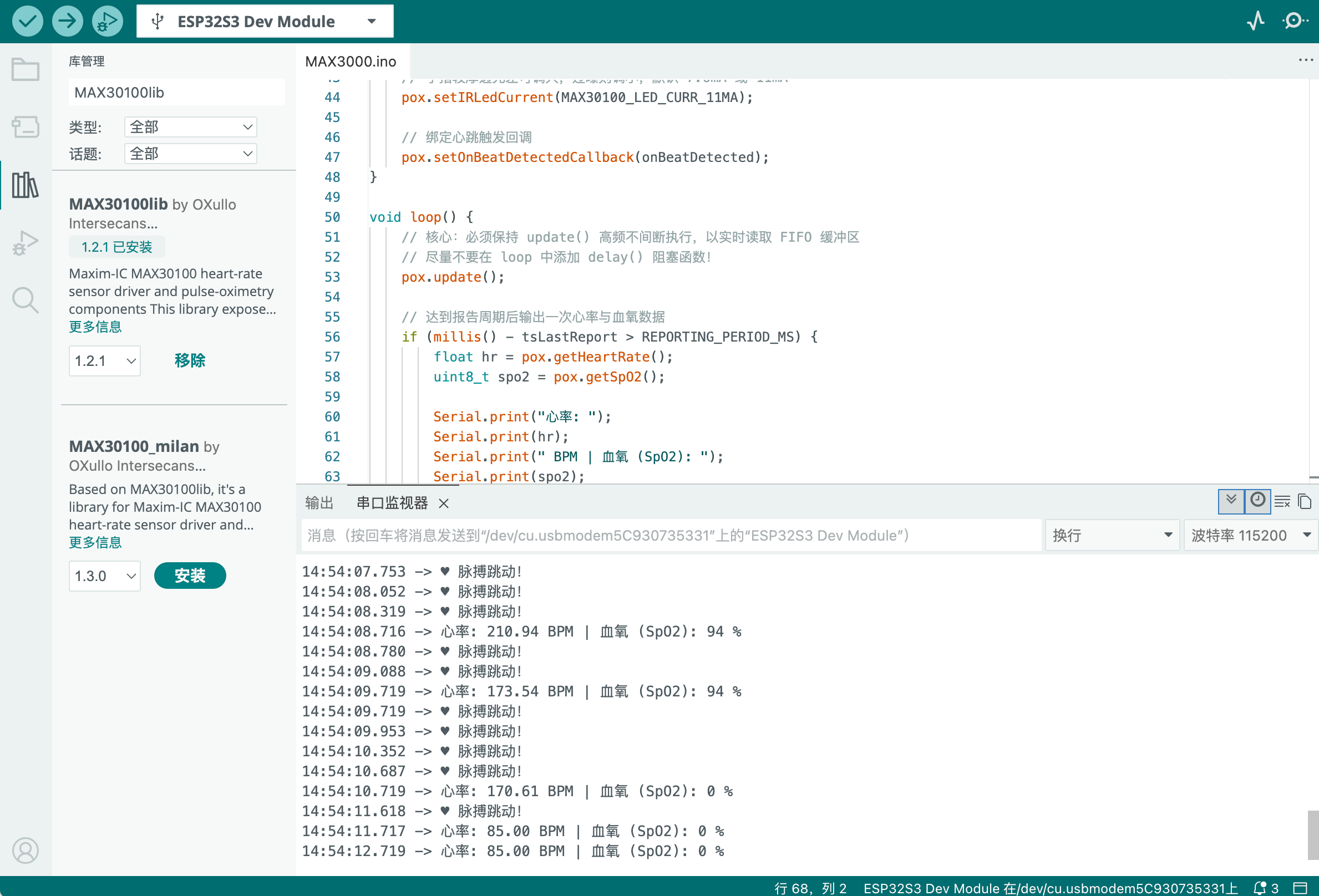Screen dimensions: 1319x896
Task: Open the editor tab more options menu
Action: tap(1305, 60)
